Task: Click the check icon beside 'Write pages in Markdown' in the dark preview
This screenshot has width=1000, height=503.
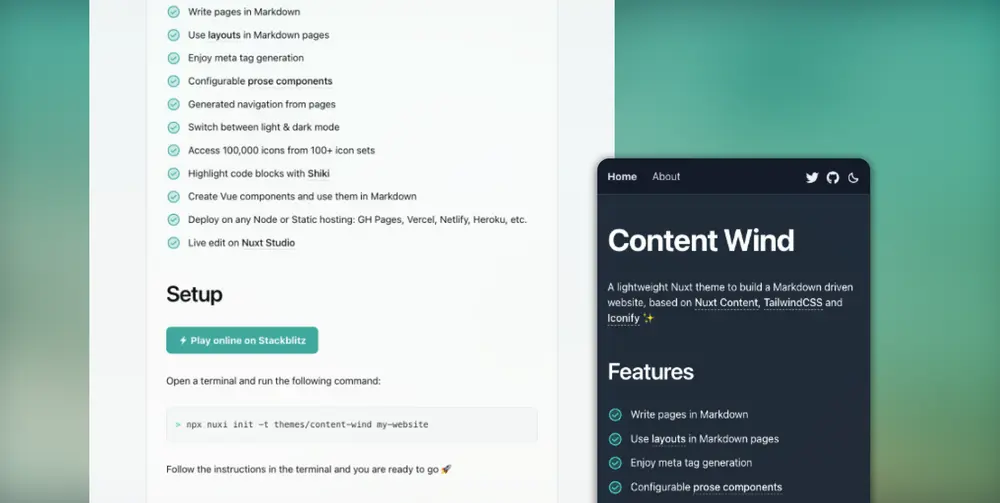Action: point(615,415)
